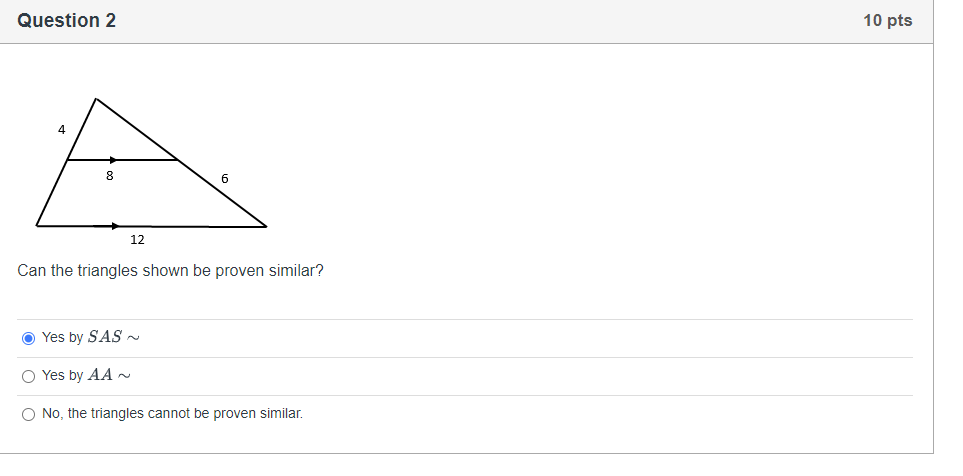The width and height of the screenshot is (963, 476).
Task: Click the '10 pts' label
Action: tap(887, 21)
